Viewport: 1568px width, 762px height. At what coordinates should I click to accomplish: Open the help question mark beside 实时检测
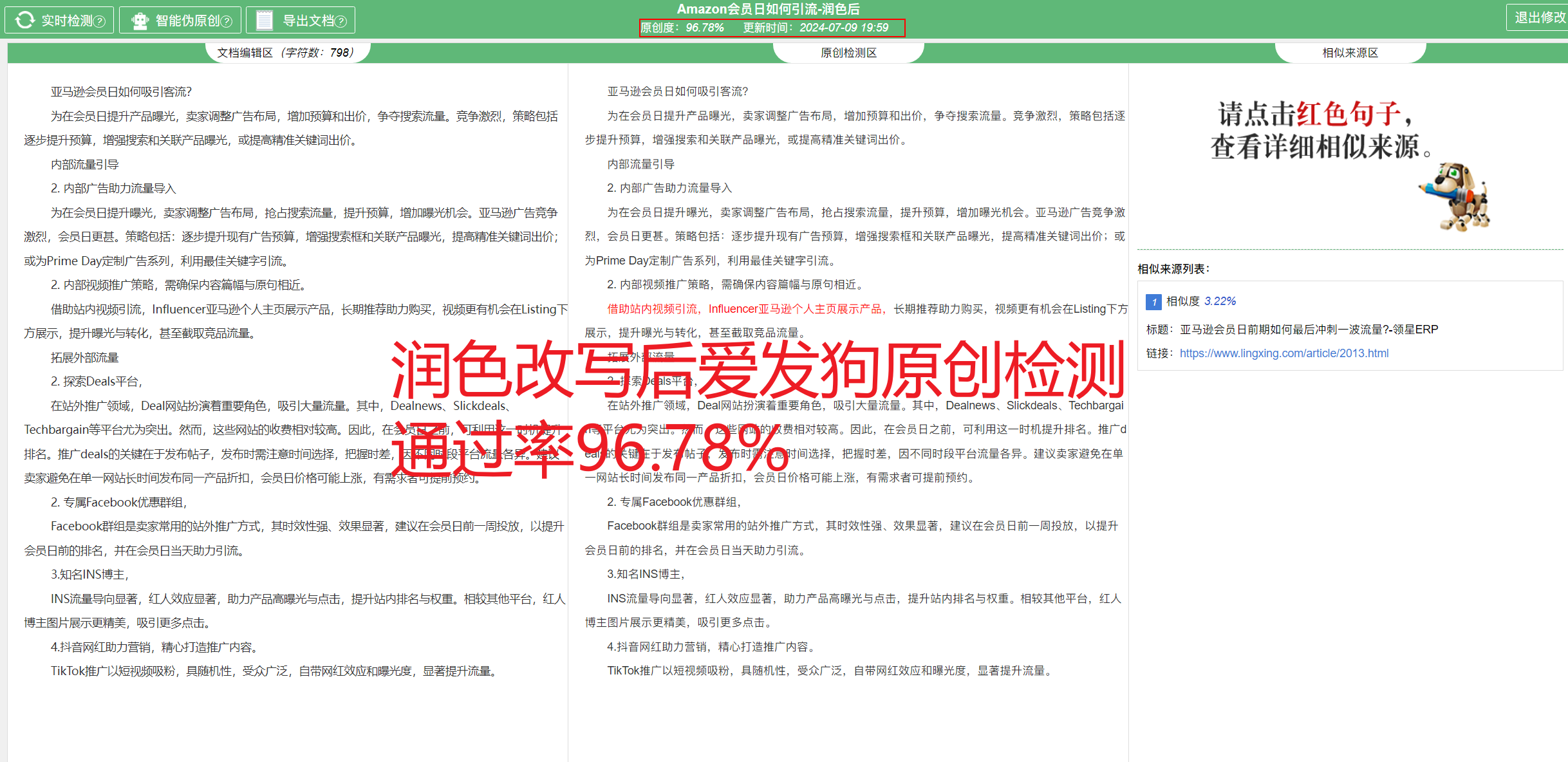pos(100,21)
